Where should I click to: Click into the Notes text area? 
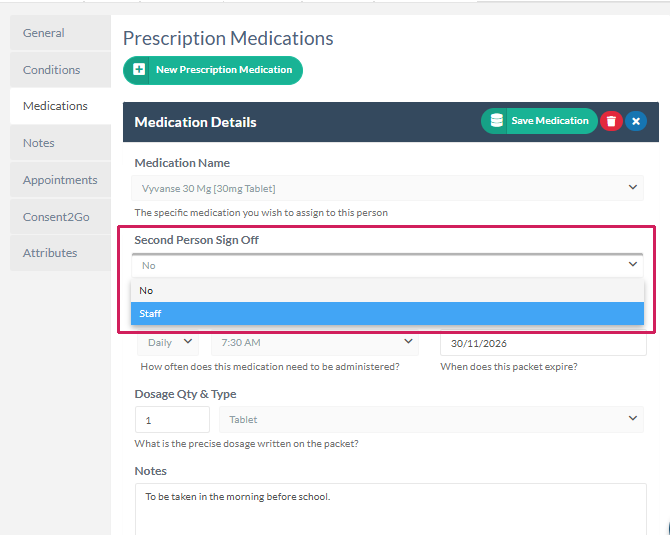[x=390, y=508]
